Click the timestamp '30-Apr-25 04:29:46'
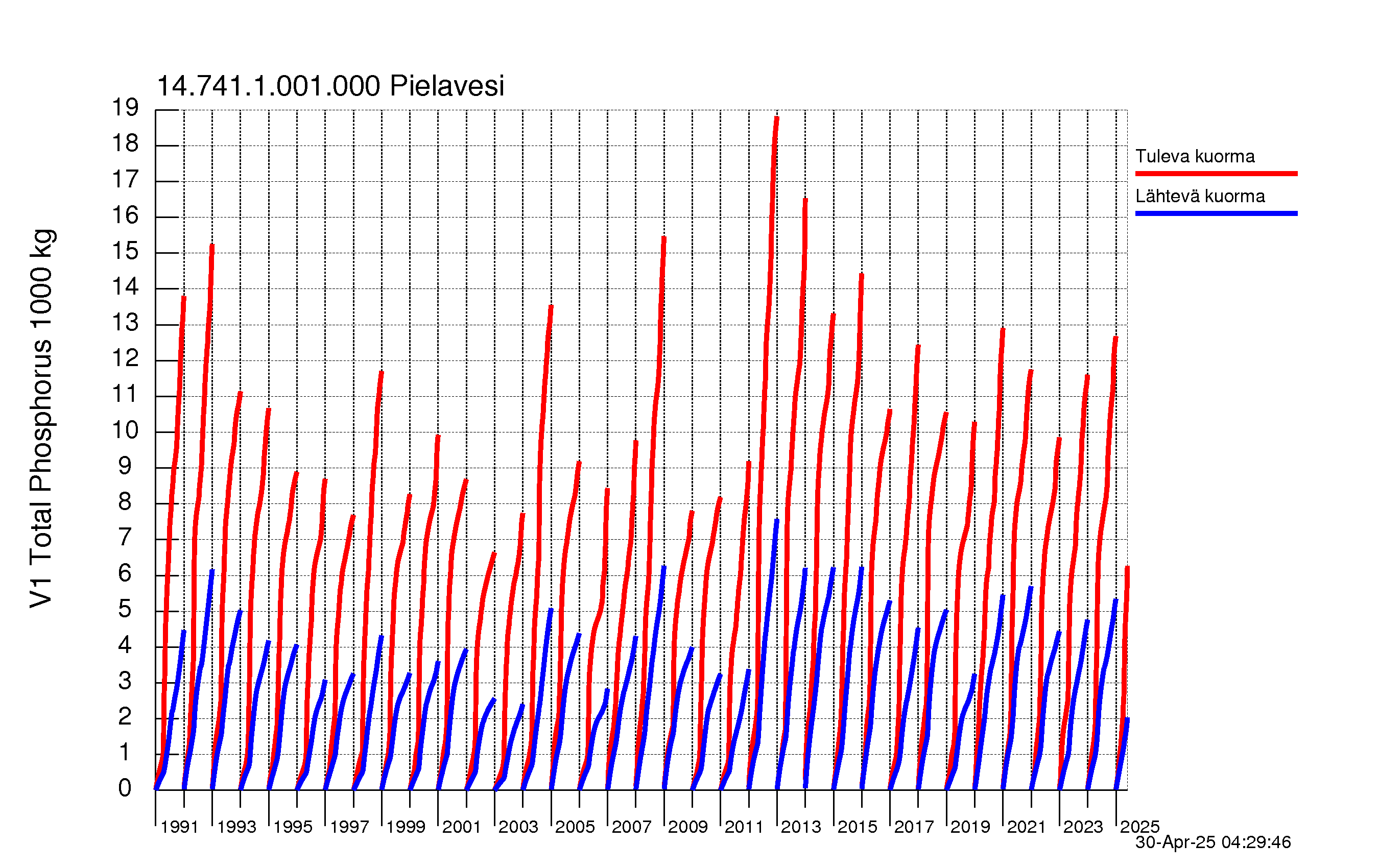The height and width of the screenshot is (868, 1379). 1213,842
